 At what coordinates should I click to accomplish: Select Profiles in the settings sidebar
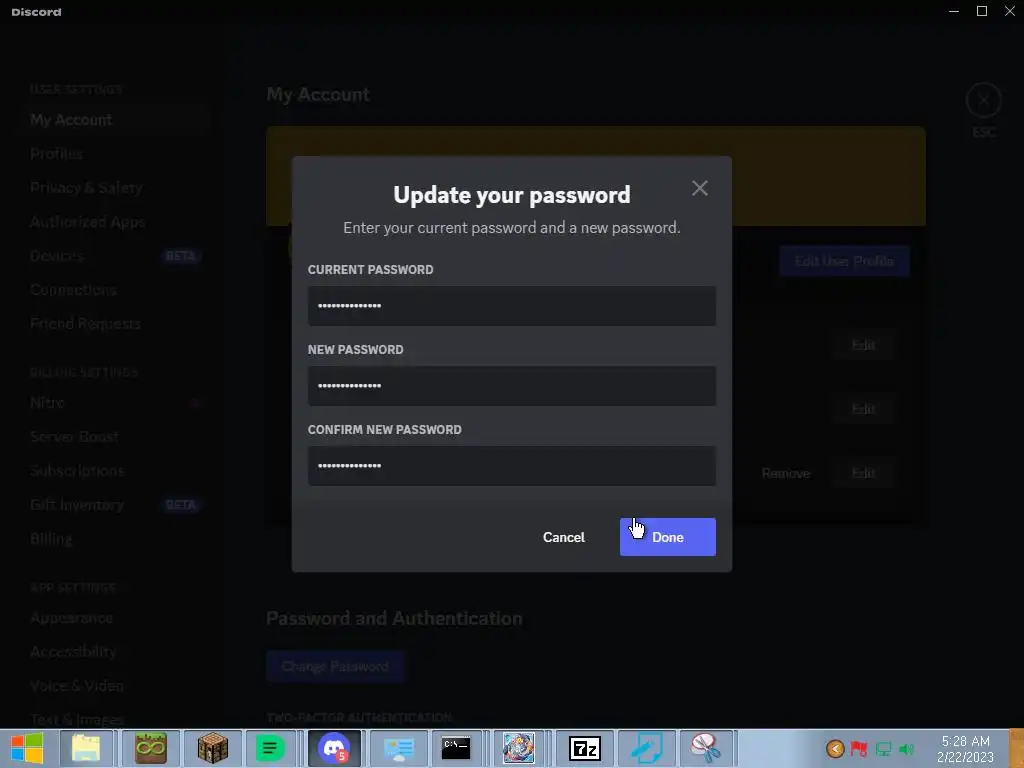coord(113,153)
